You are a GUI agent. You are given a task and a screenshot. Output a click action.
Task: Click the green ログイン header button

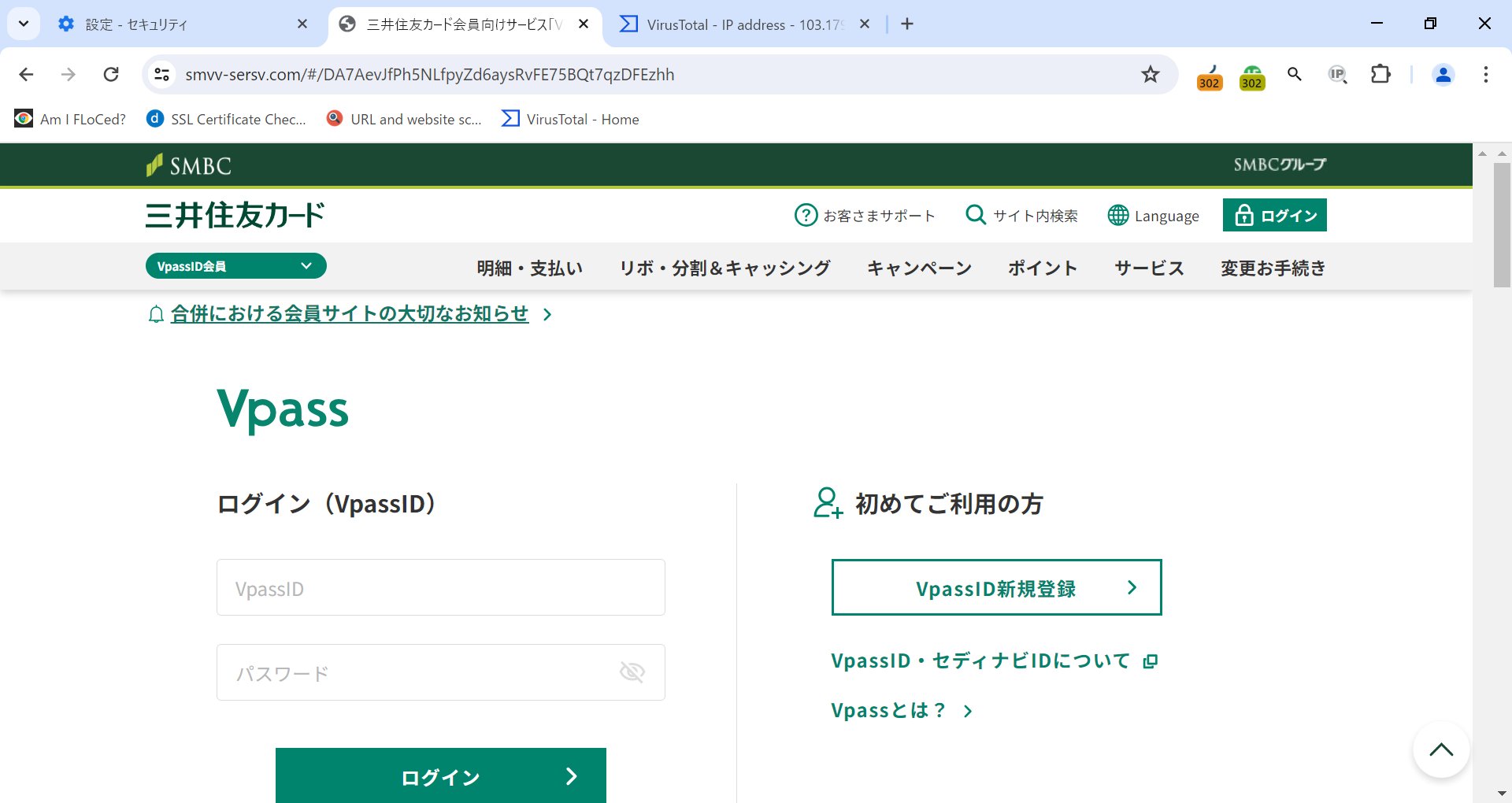click(1275, 215)
